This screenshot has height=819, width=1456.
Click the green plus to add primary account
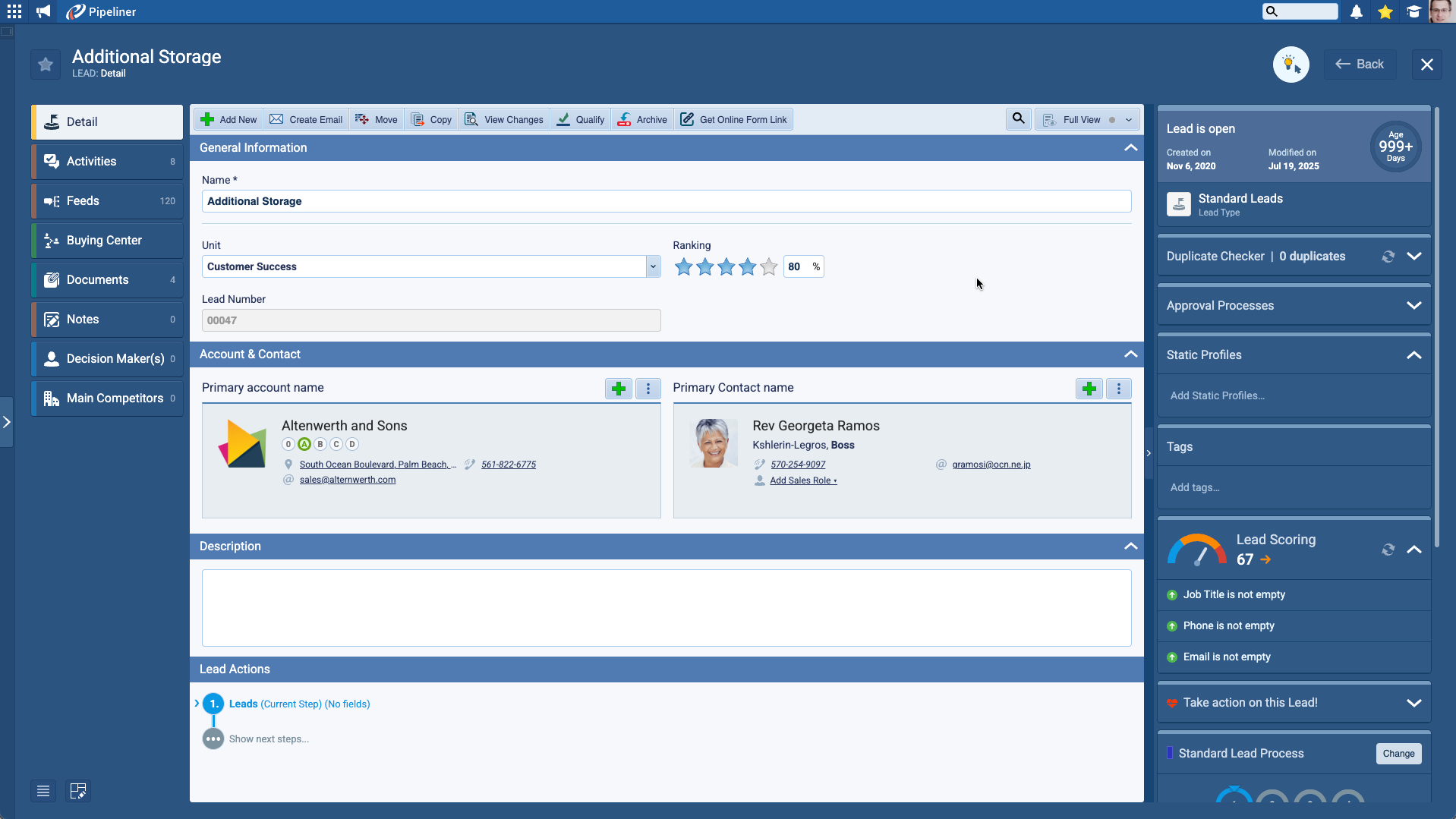[x=618, y=389]
